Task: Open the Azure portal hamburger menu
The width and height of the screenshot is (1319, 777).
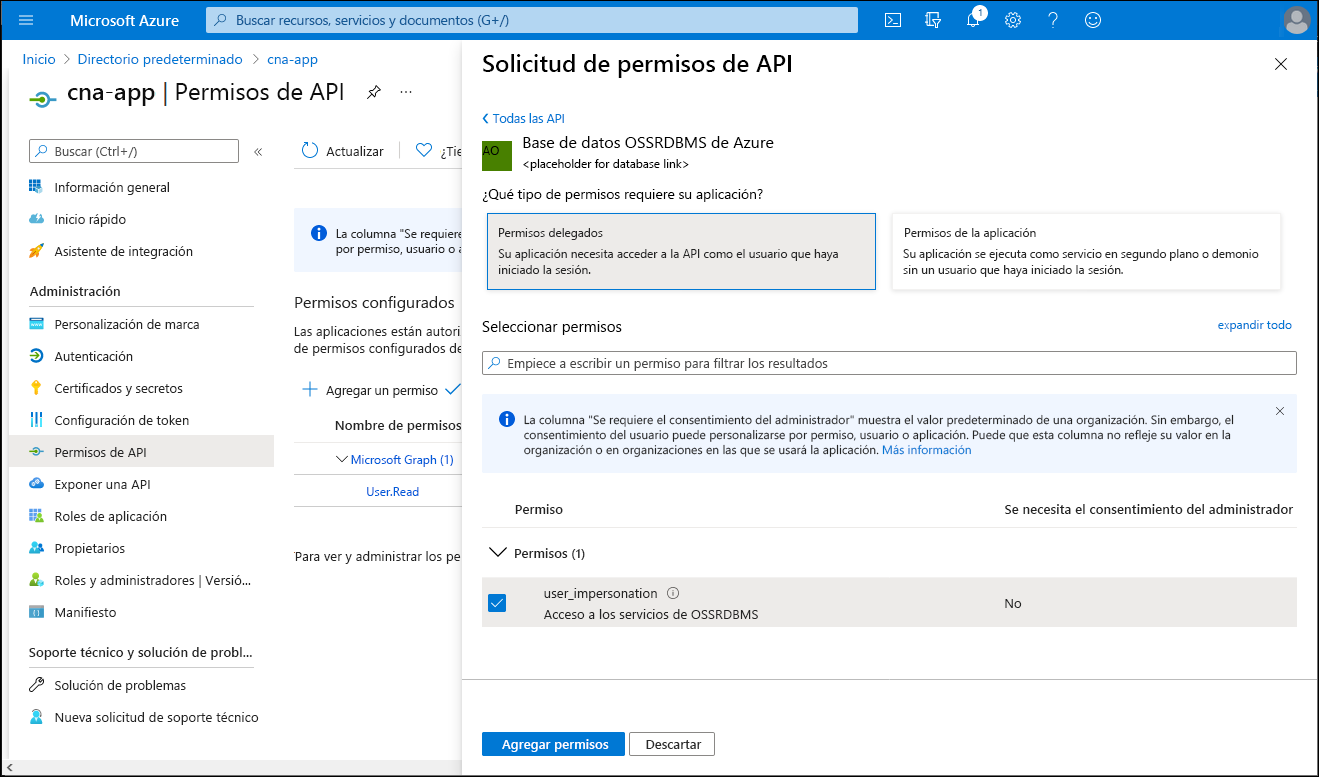Action: click(27, 20)
